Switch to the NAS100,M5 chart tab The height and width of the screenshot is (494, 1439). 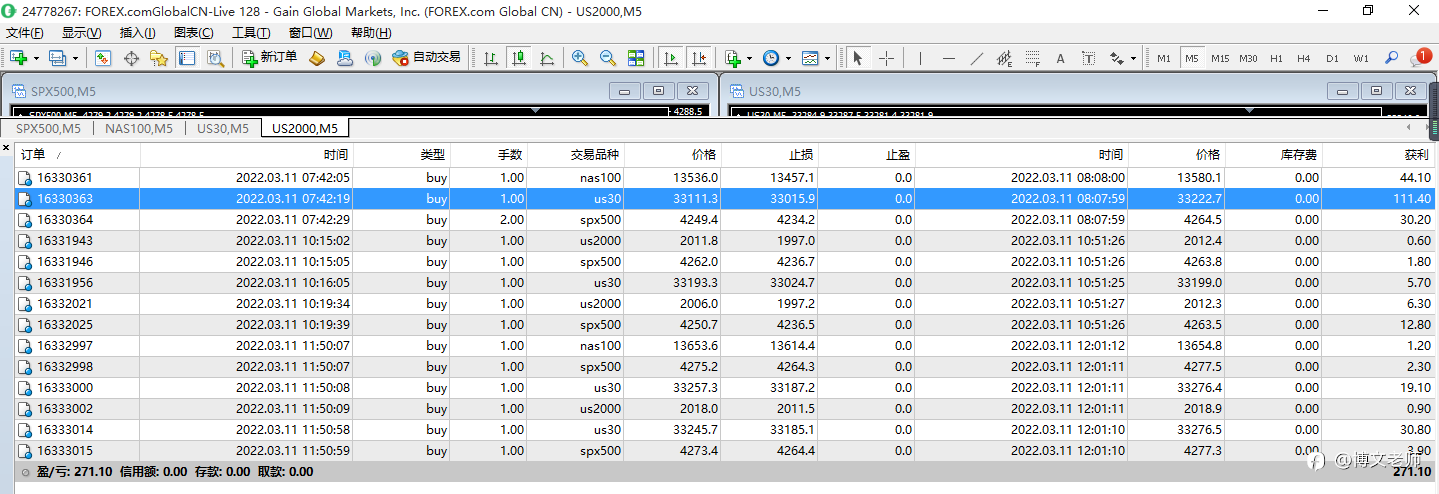coord(139,128)
